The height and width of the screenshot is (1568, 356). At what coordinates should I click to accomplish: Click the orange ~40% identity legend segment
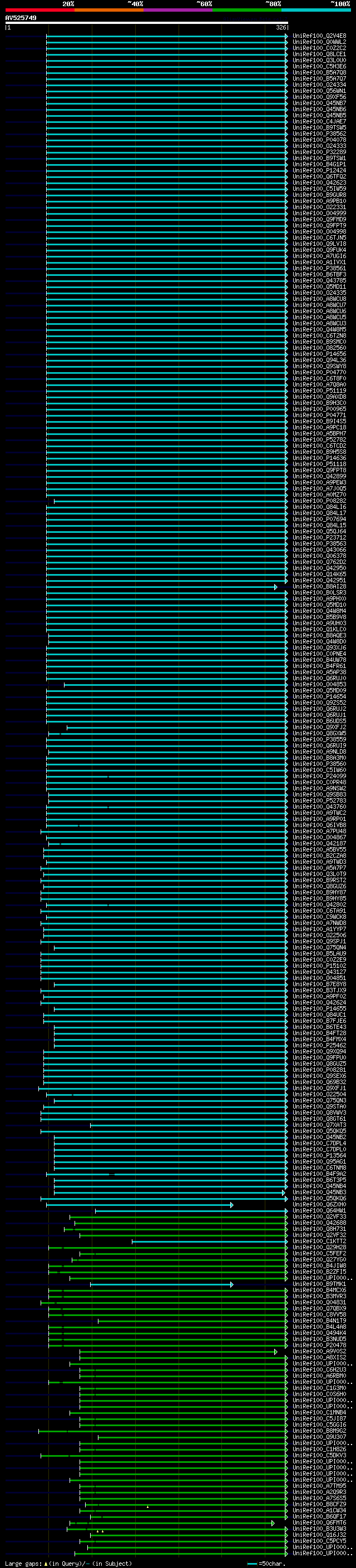pyautogui.click(x=109, y=10)
